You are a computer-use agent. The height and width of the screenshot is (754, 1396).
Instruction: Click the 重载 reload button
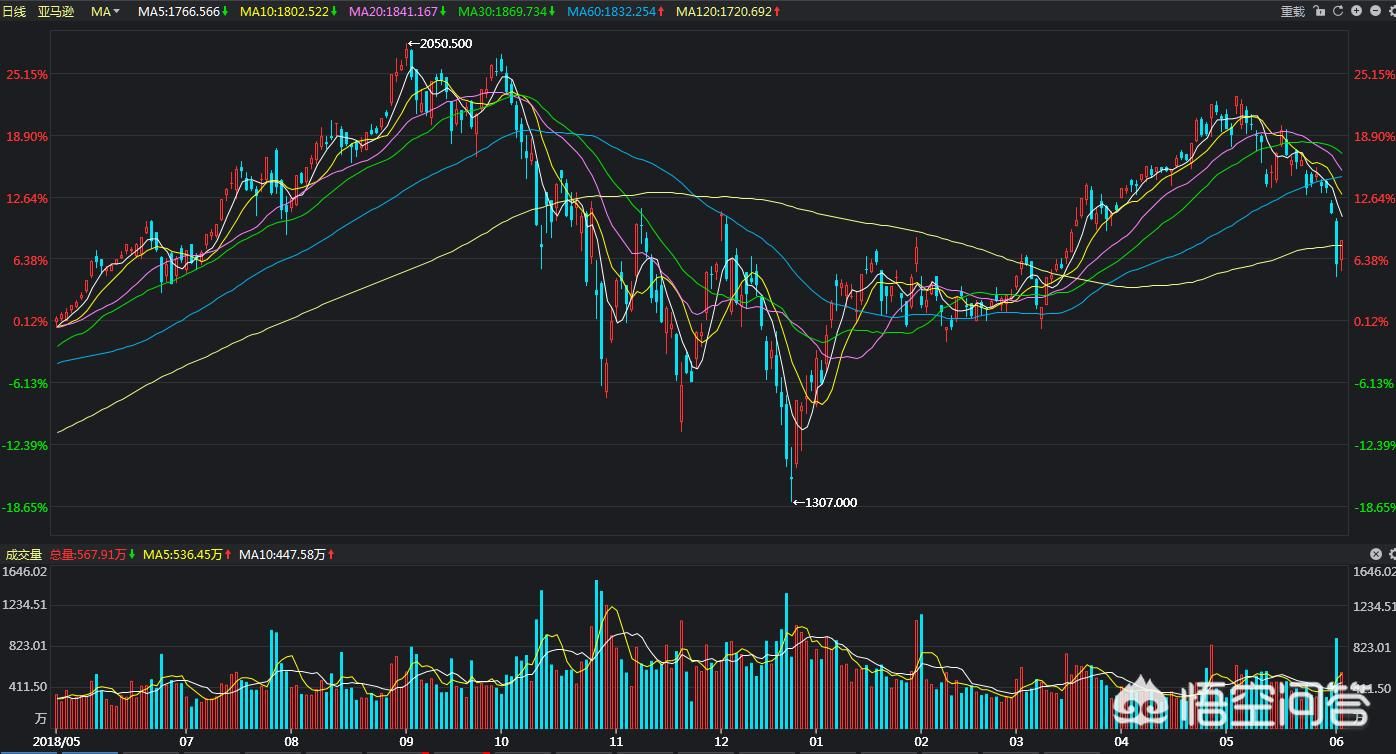(1293, 11)
